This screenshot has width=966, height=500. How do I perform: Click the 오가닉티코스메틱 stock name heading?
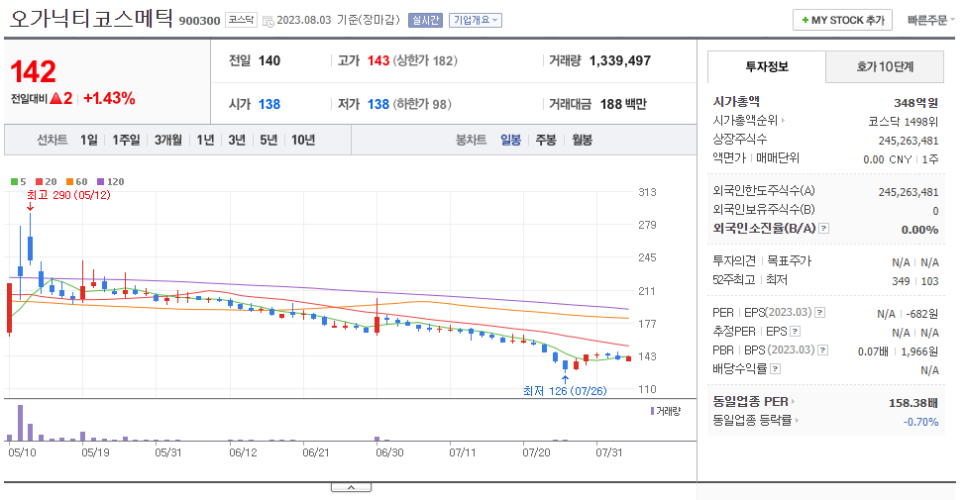tap(91, 18)
